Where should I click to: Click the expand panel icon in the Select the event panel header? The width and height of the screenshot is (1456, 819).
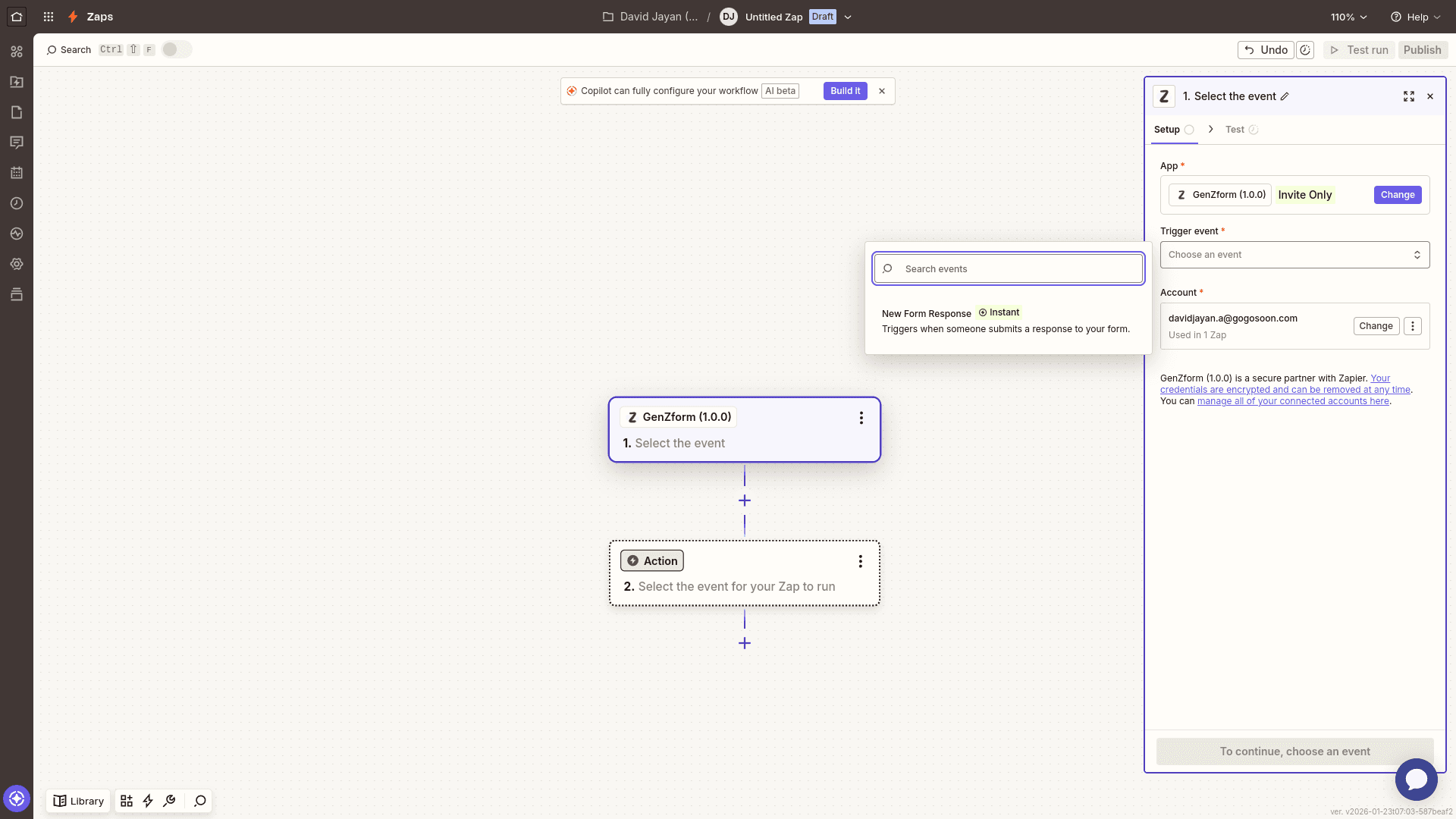pyautogui.click(x=1408, y=96)
